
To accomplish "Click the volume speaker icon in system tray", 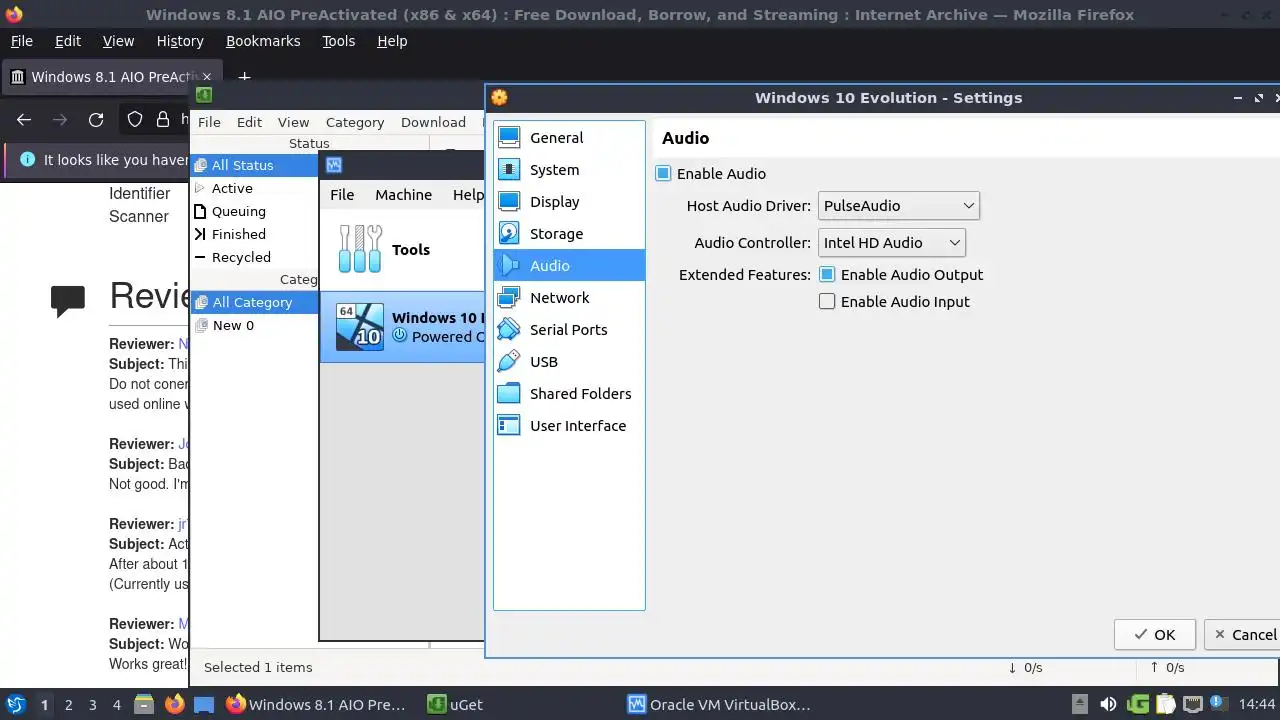I will [1108, 704].
